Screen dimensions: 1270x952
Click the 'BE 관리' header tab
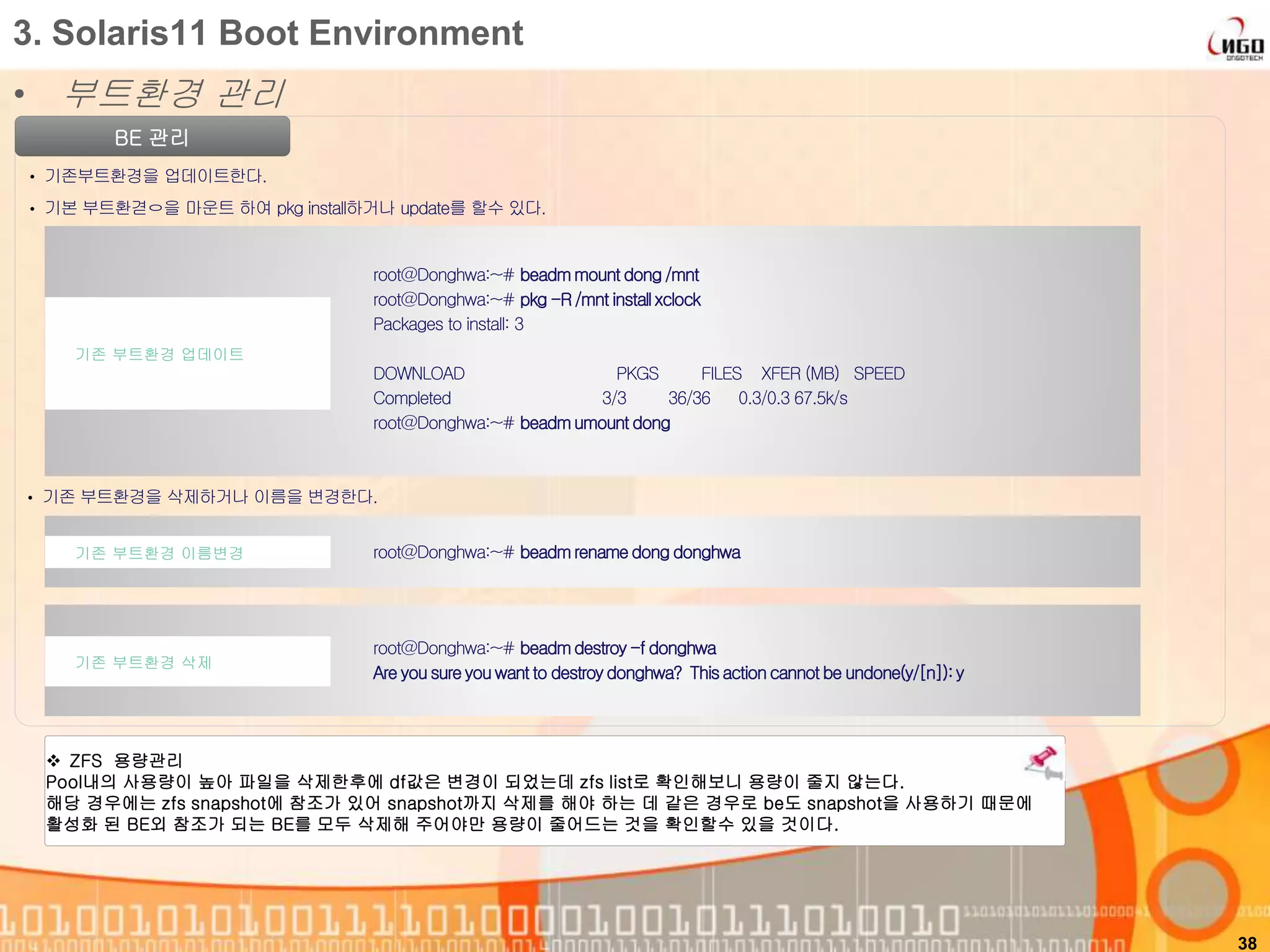click(x=153, y=136)
